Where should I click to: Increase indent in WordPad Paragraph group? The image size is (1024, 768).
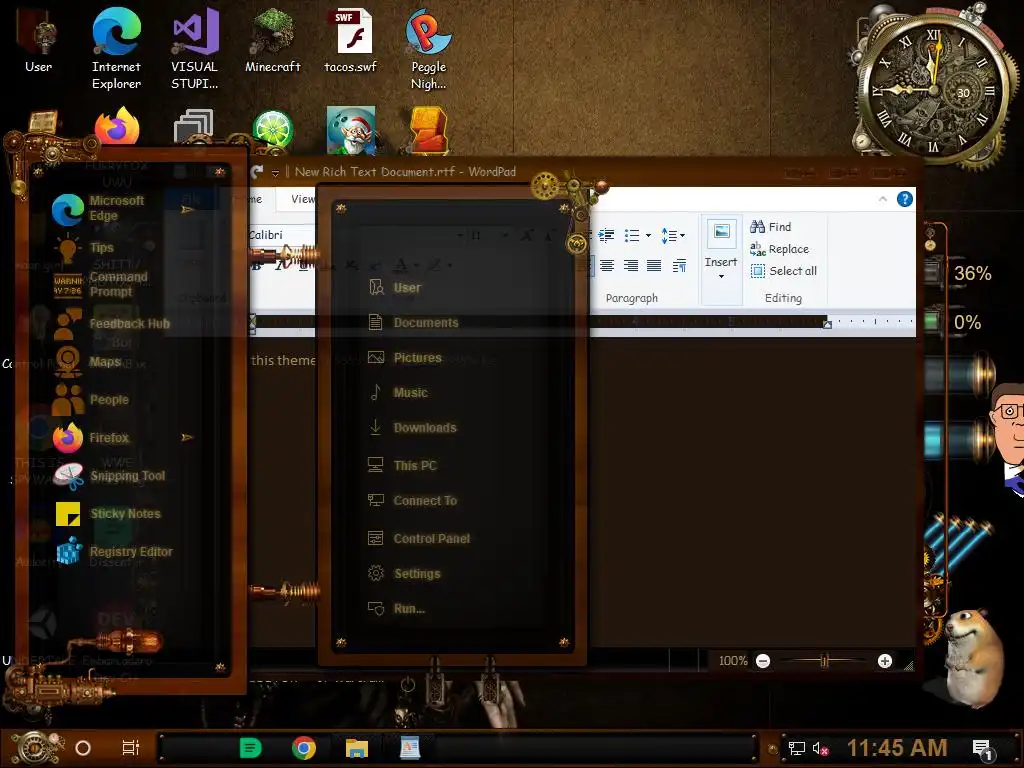pos(606,235)
